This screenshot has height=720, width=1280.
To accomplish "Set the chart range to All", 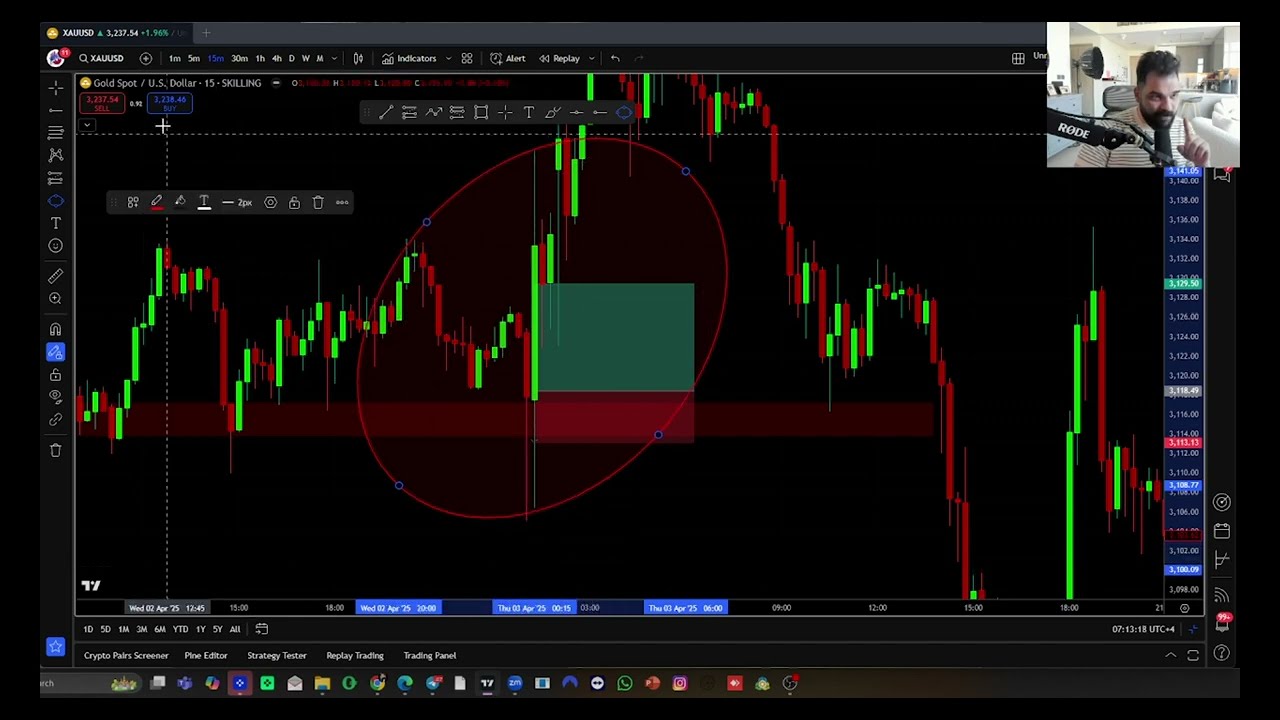I will tap(235, 629).
